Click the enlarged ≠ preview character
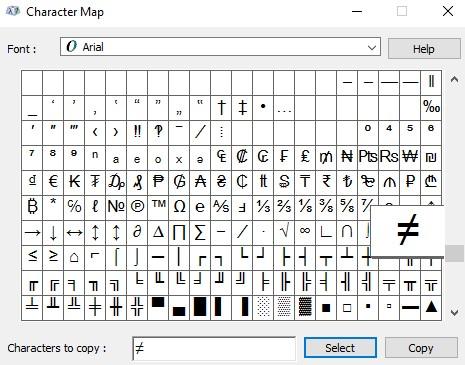This screenshot has height=365, width=465. click(408, 230)
